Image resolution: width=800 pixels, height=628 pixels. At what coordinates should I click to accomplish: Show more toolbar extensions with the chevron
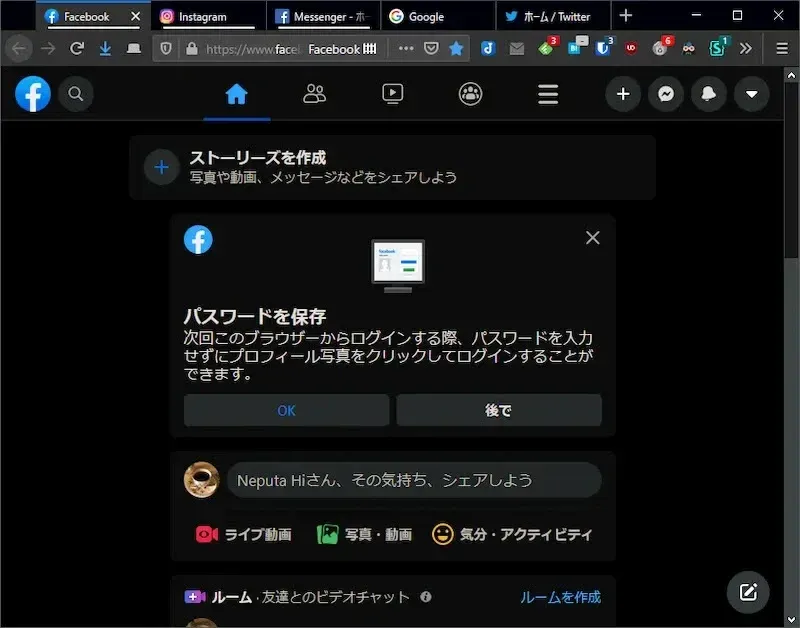click(x=746, y=47)
